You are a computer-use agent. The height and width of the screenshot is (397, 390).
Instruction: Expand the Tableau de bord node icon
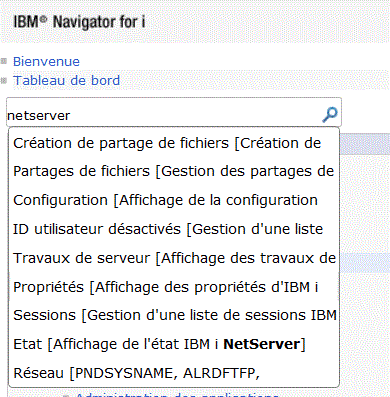coord(4,80)
